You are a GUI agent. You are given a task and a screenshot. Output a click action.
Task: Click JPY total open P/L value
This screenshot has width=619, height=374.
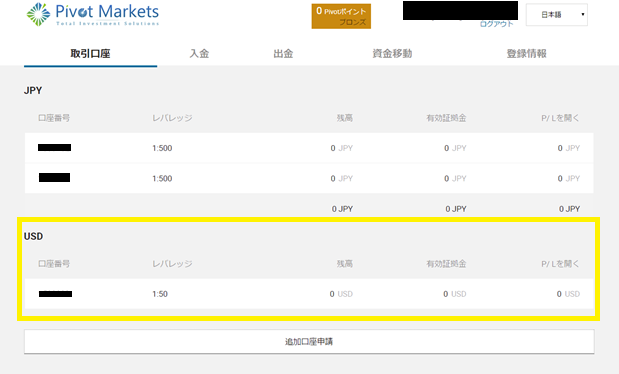point(569,209)
